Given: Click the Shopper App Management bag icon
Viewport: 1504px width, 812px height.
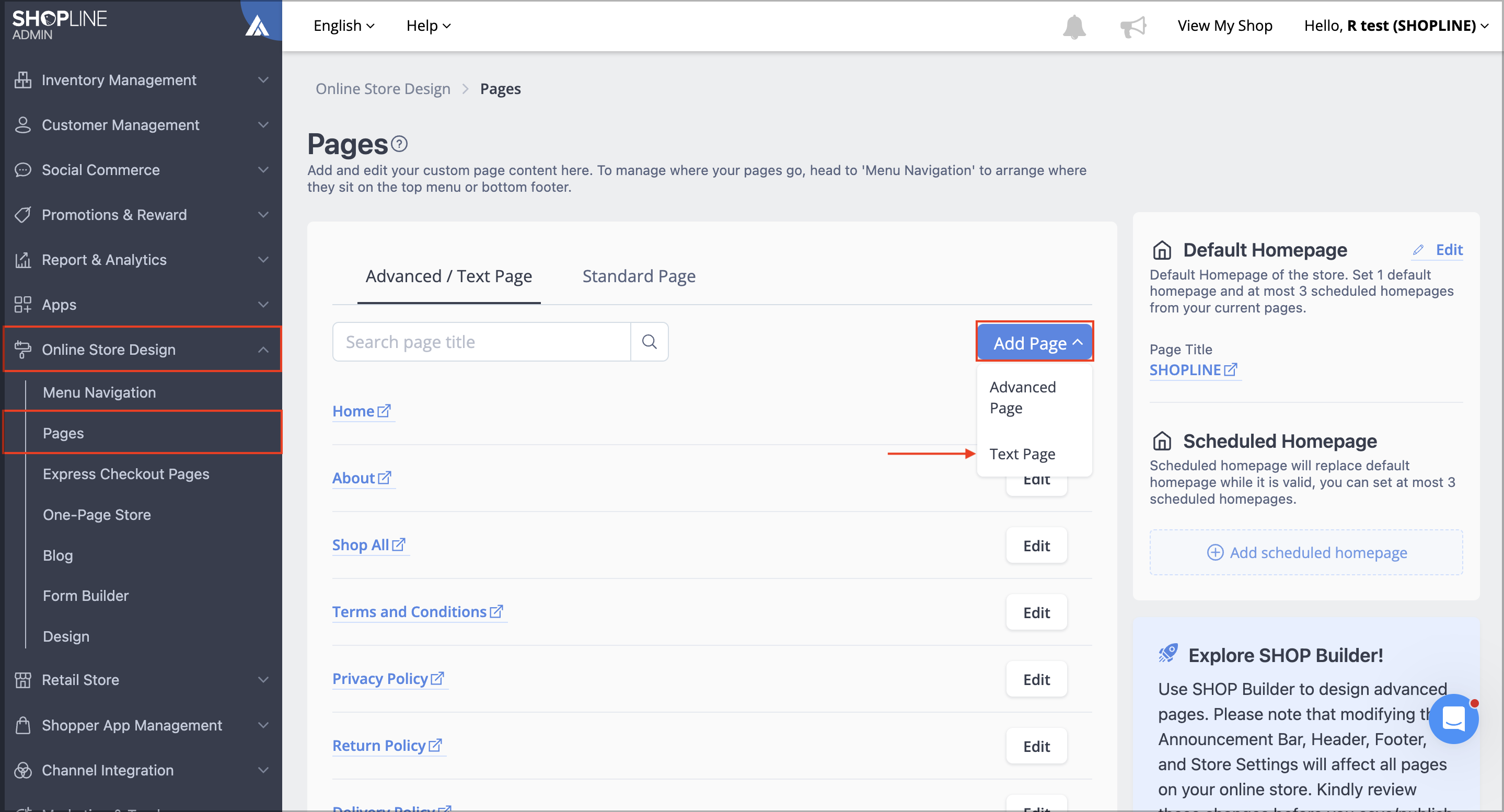Looking at the screenshot, I should [x=23, y=726].
